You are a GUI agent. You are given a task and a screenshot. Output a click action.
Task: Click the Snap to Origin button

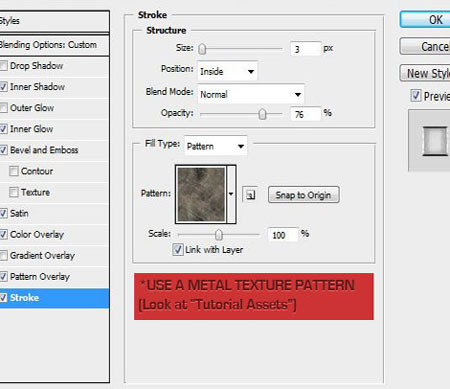[303, 195]
